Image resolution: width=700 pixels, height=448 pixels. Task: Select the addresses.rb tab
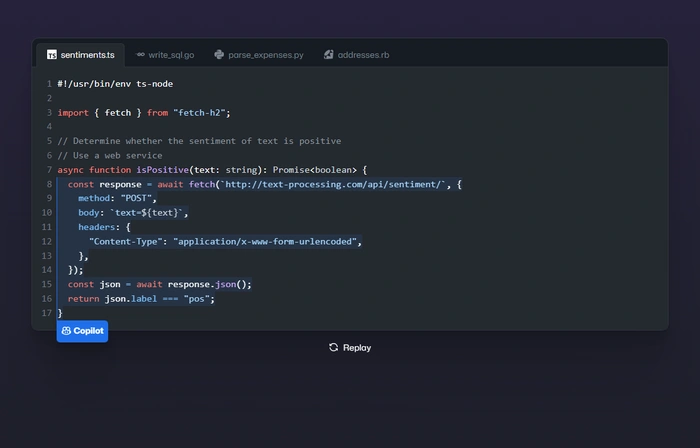[x=366, y=55]
